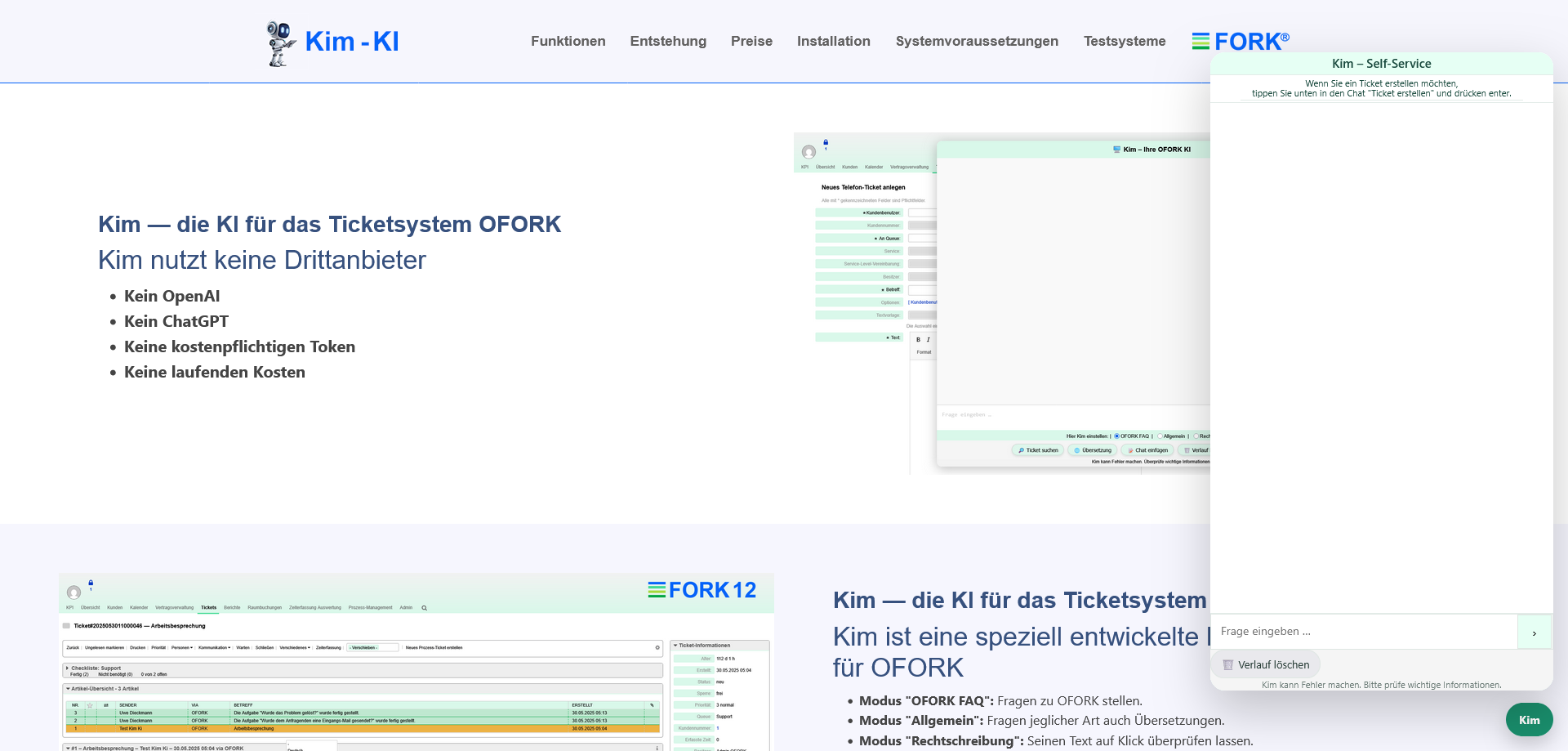This screenshot has height=751, width=1568.
Task: Click the OFORK logo in header
Action: (x=1240, y=41)
